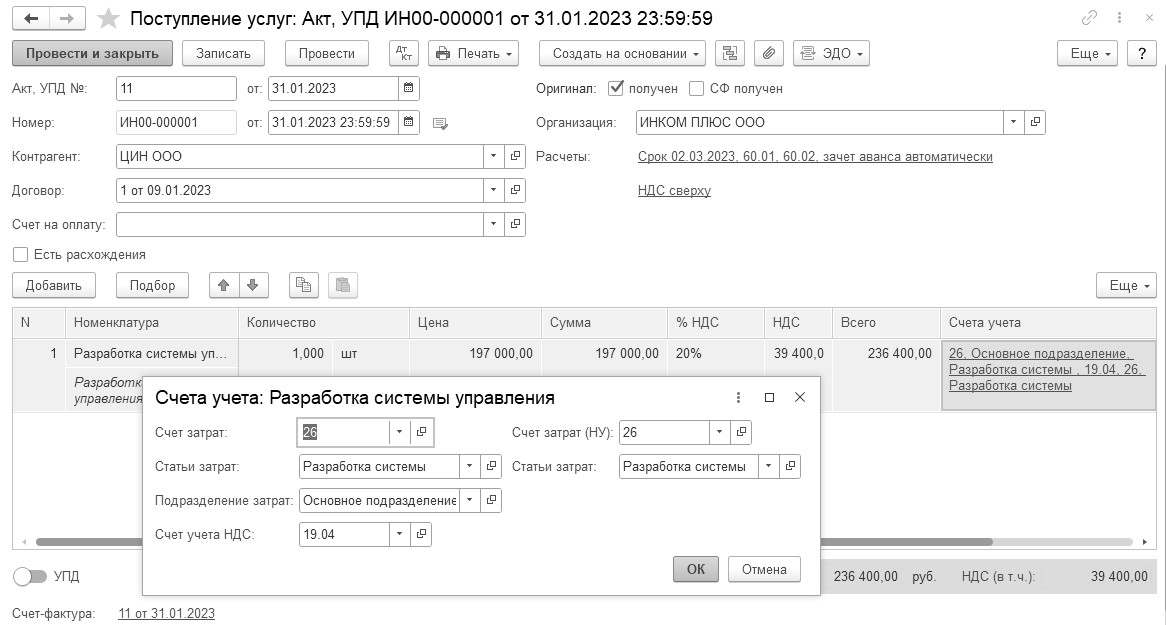Open Организация ИНКОМ ПЛЮС ООО card icon
This screenshot has height=625, width=1166.
(1034, 122)
